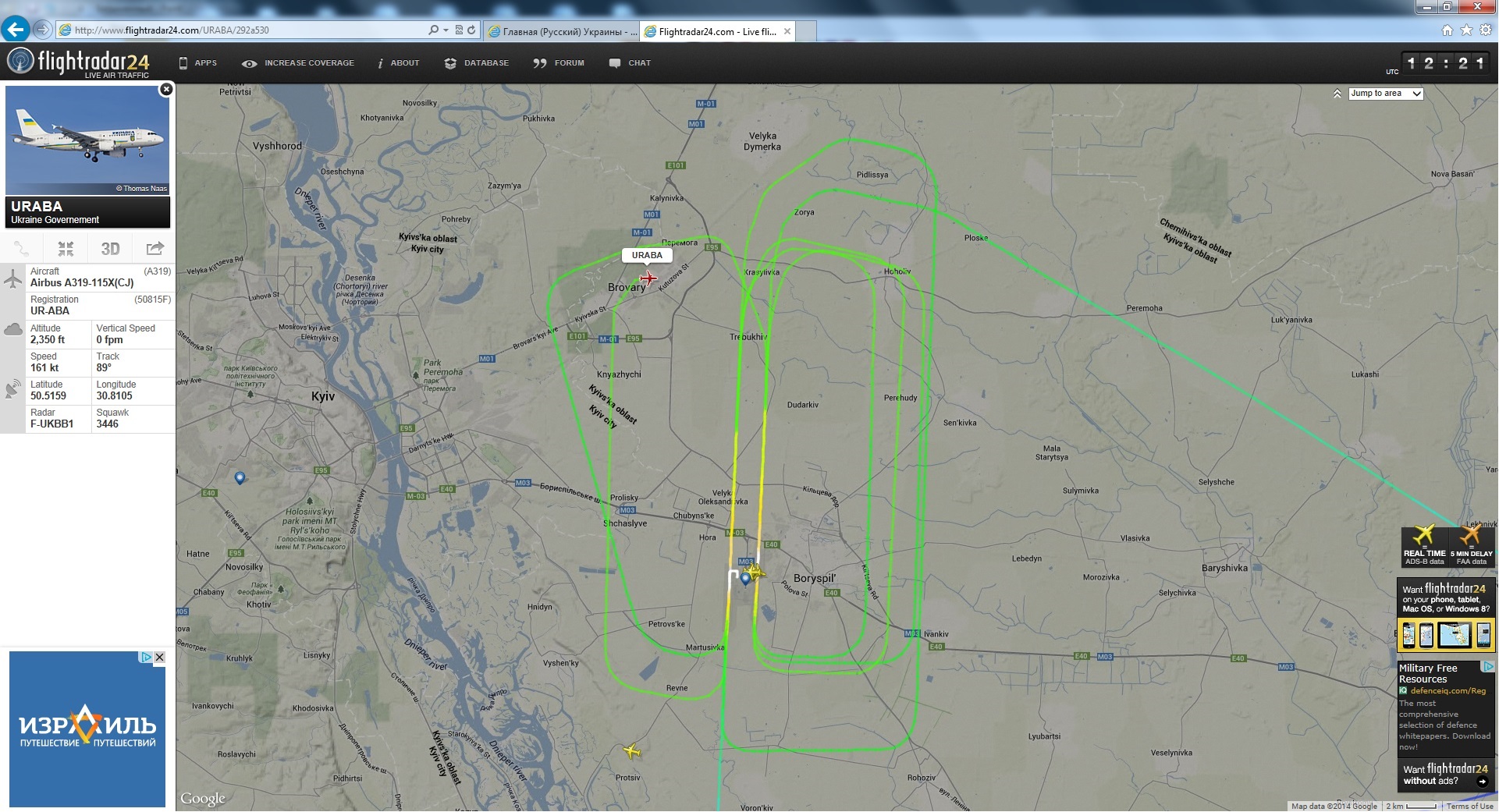Click Want flightradar24 without ads link
This screenshot has width=1499, height=812.
coord(1445,774)
